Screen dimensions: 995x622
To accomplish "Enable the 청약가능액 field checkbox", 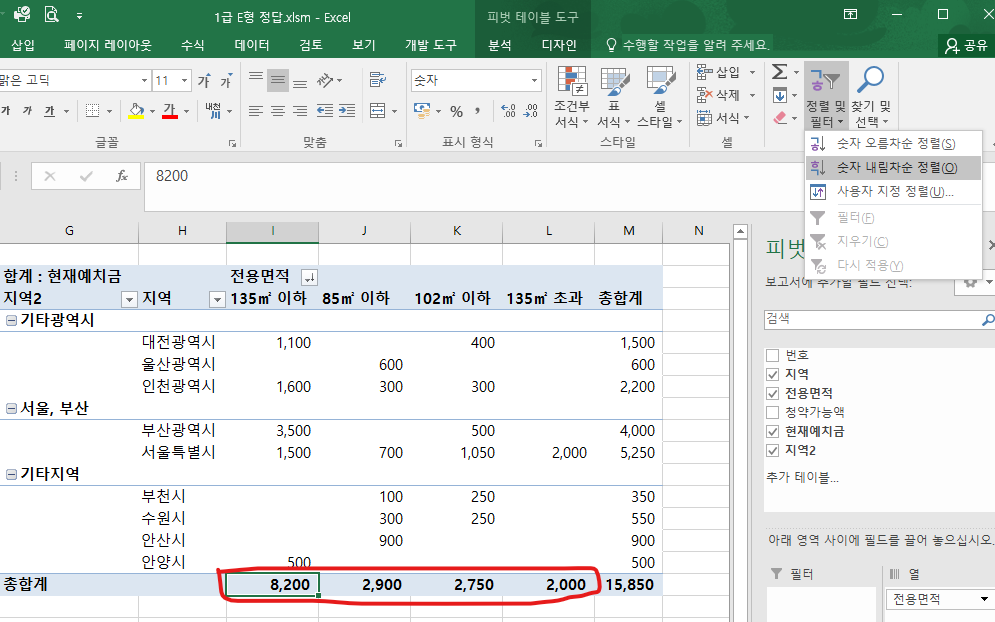I will (772, 412).
